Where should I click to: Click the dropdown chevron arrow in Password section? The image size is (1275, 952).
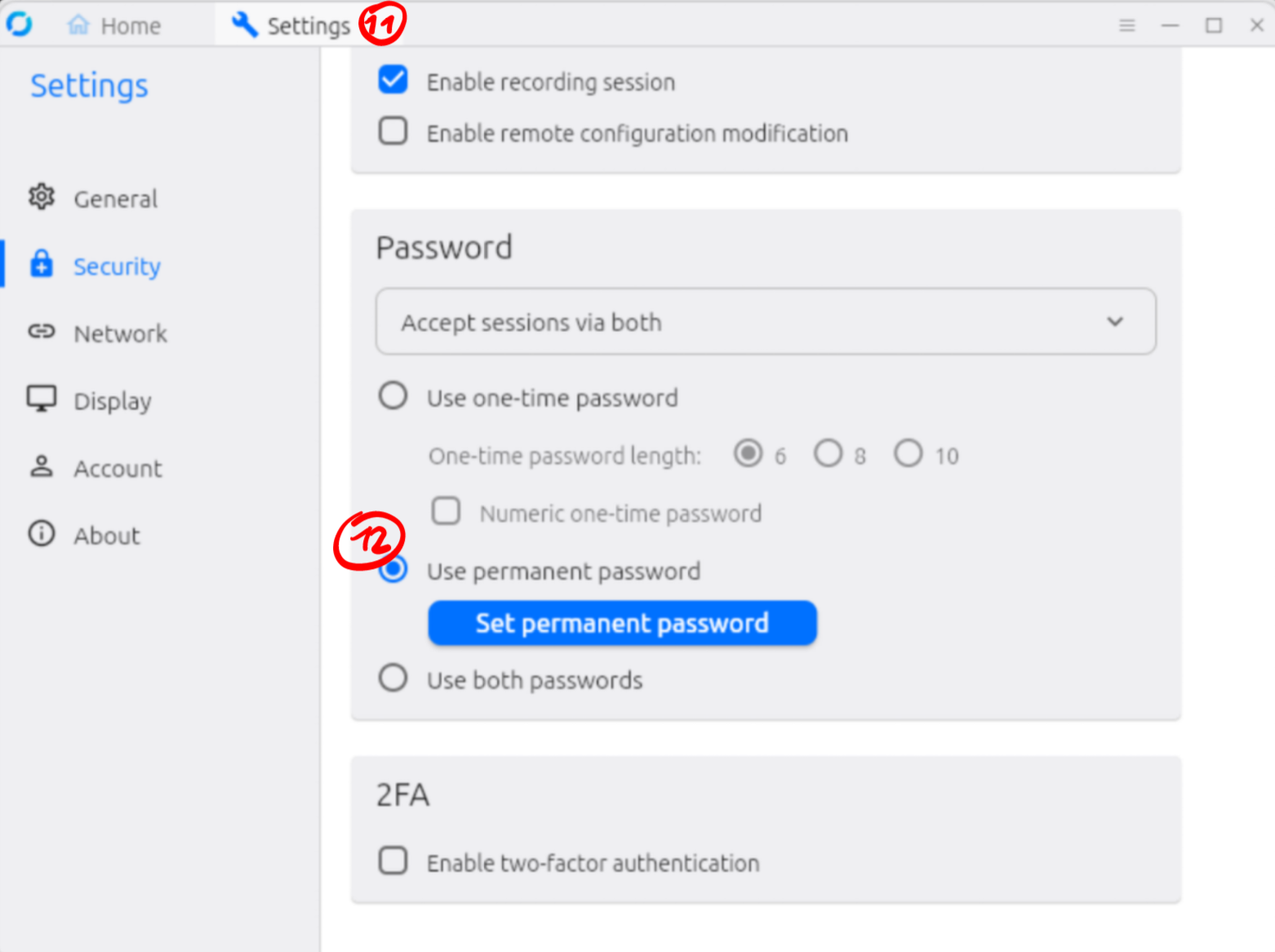1114,322
